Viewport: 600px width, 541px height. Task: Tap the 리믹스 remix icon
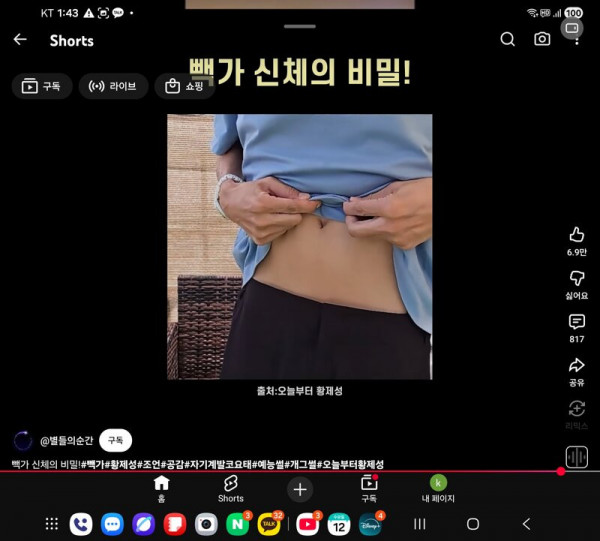(576, 409)
